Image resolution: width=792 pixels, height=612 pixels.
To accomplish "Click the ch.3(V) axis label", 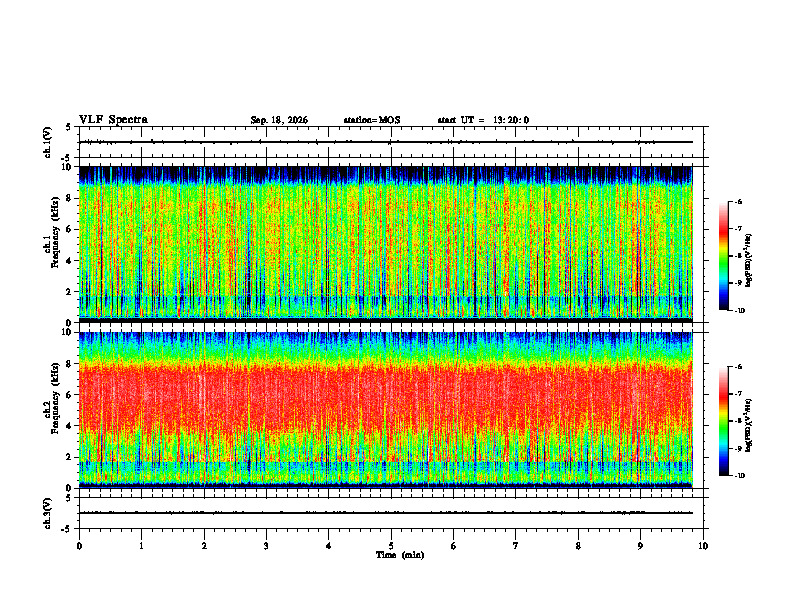I will coord(48,513).
